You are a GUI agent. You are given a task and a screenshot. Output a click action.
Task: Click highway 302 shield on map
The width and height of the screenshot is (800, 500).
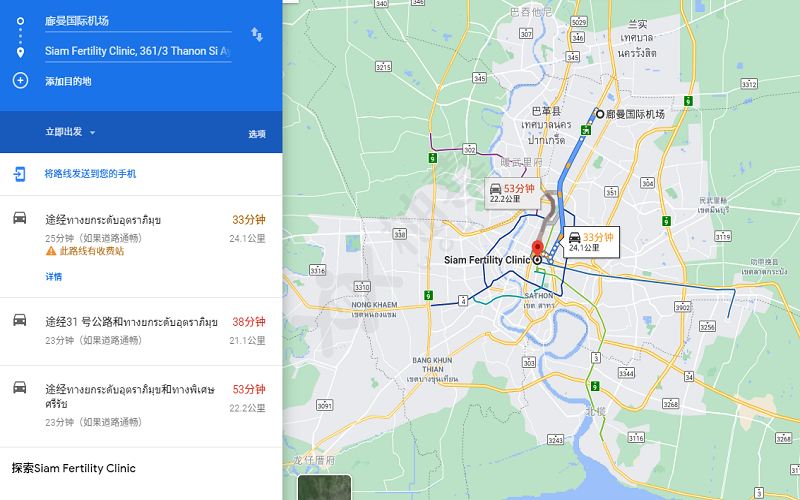(x=469, y=149)
